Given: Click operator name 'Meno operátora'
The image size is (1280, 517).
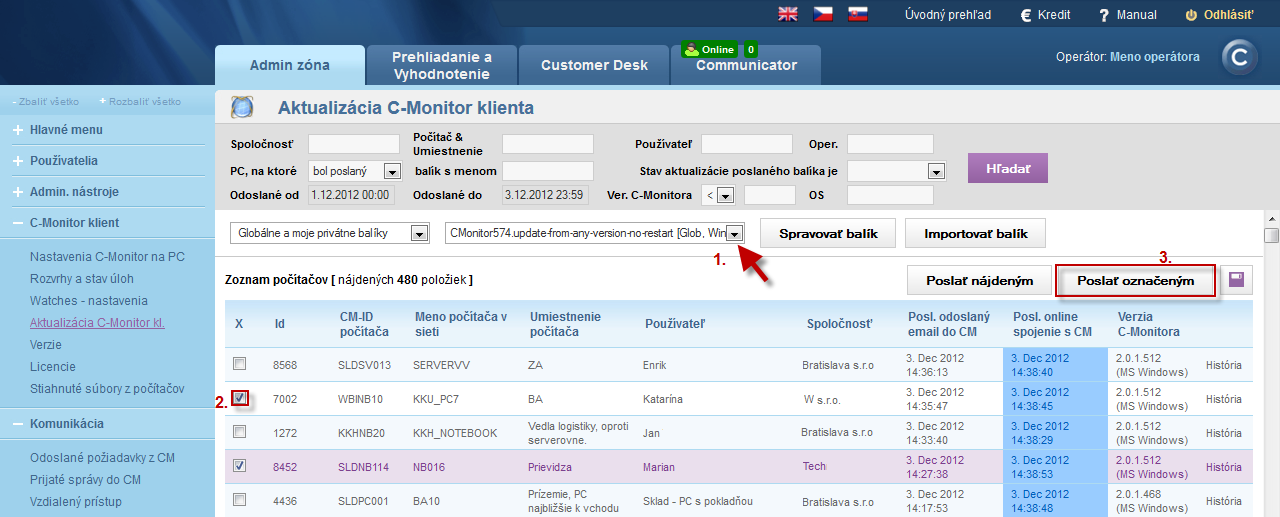Looking at the screenshot, I should (1154, 57).
